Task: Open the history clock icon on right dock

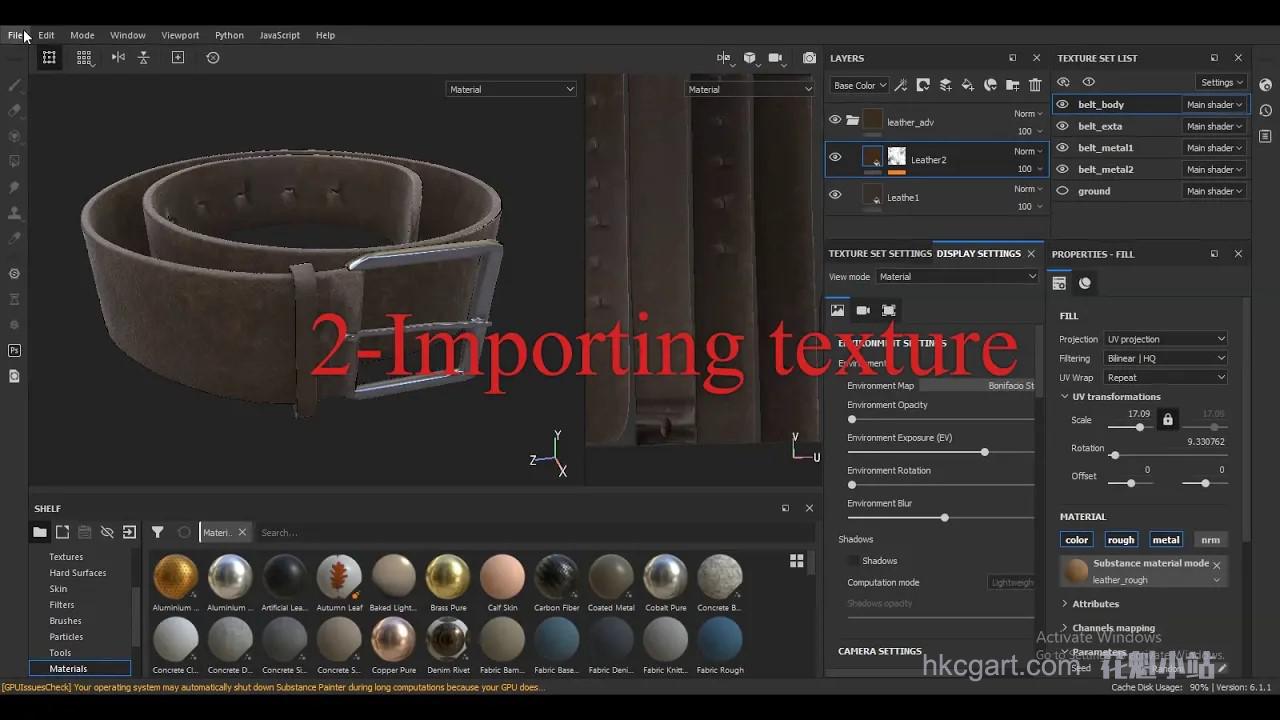Action: (x=1265, y=111)
